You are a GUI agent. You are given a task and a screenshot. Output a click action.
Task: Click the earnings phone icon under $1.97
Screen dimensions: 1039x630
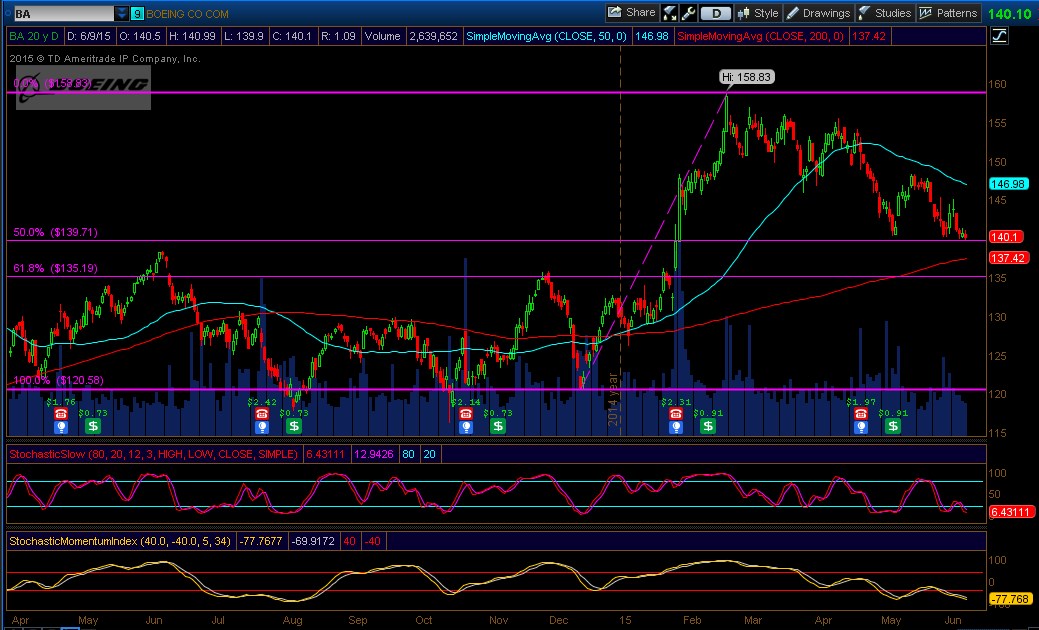coord(861,413)
